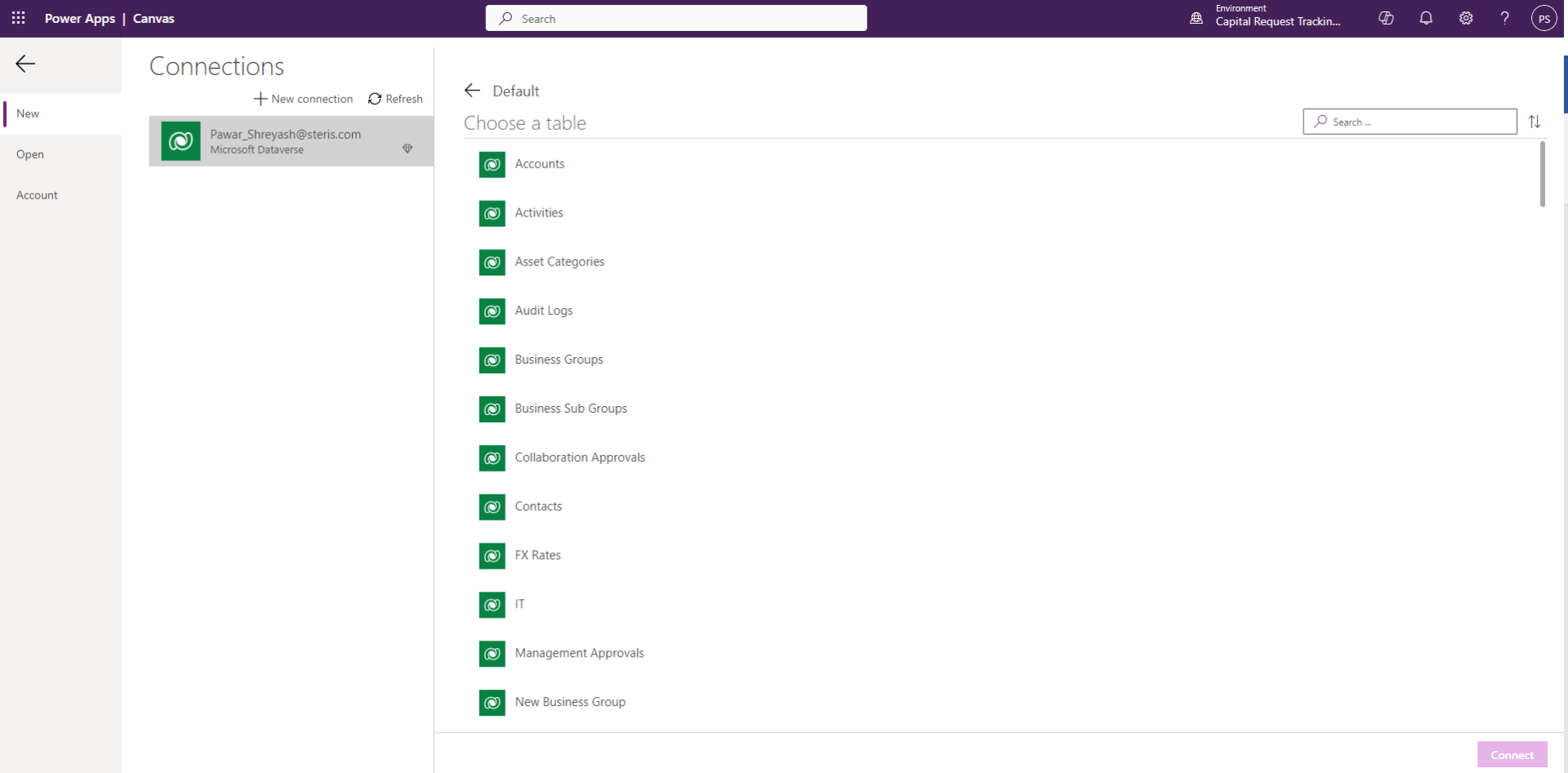The height and width of the screenshot is (773, 1568).
Task: Open Copilot from the top bar
Action: 1386,18
